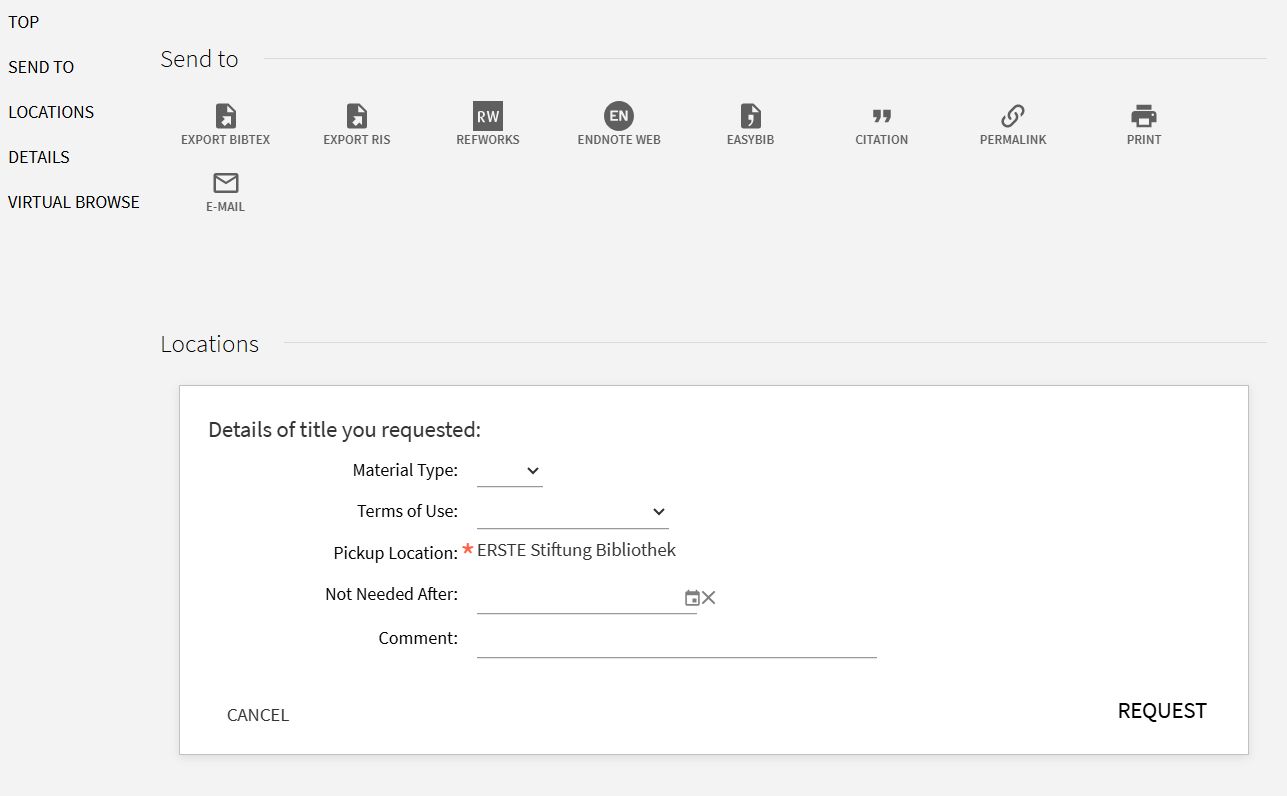Click the 'Terms of Use:' label
This screenshot has width=1287, height=796.
tap(407, 511)
